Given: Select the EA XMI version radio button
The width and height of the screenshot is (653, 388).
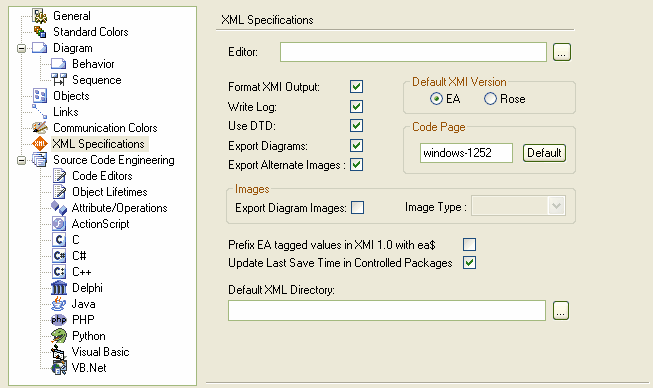Looking at the screenshot, I should (436, 99).
